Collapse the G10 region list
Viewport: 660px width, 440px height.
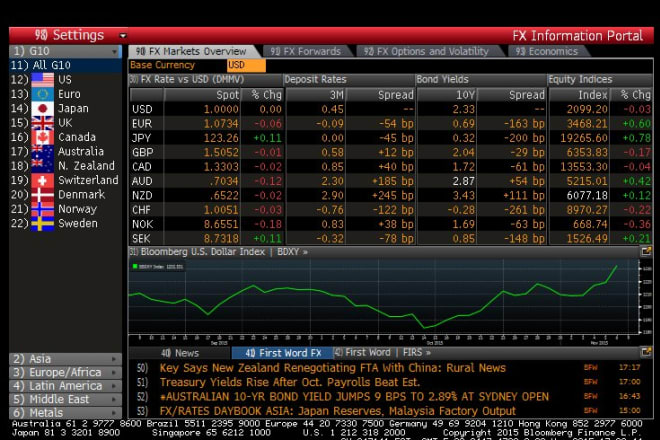pyautogui.click(x=114, y=52)
